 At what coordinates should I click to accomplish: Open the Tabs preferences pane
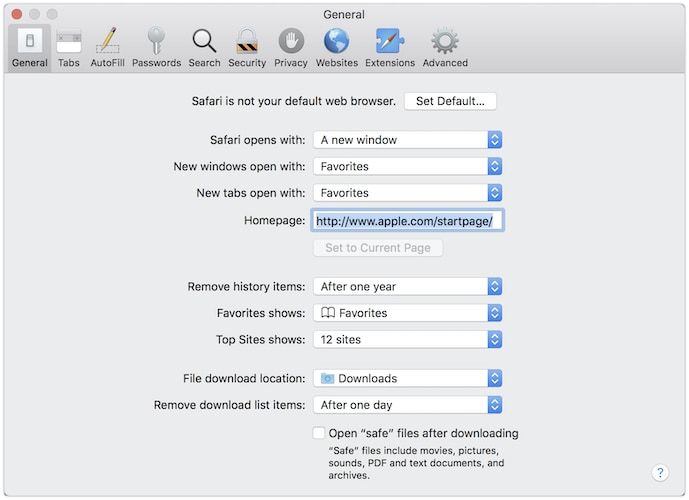coord(69,48)
